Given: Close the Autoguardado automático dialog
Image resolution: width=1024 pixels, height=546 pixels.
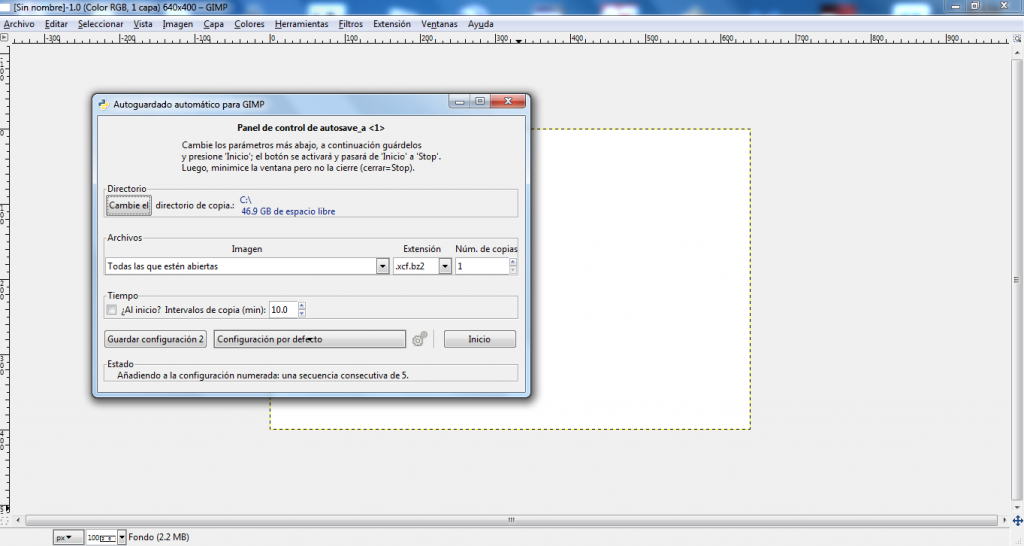Looking at the screenshot, I should tap(508, 101).
